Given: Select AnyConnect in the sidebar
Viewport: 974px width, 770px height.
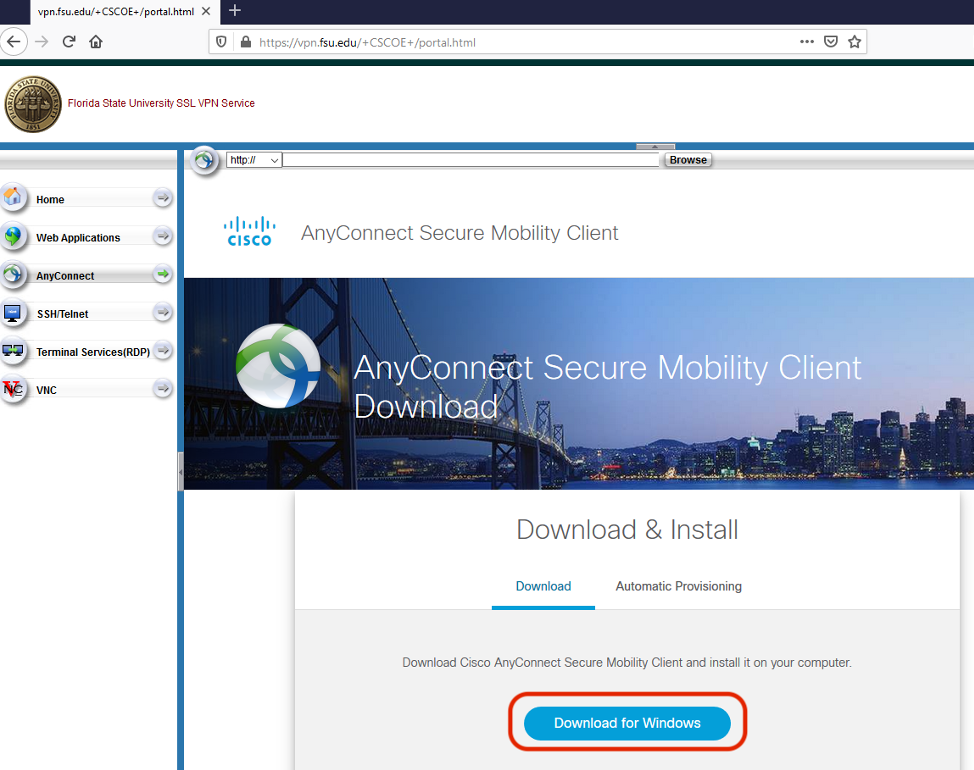Looking at the screenshot, I should (65, 276).
